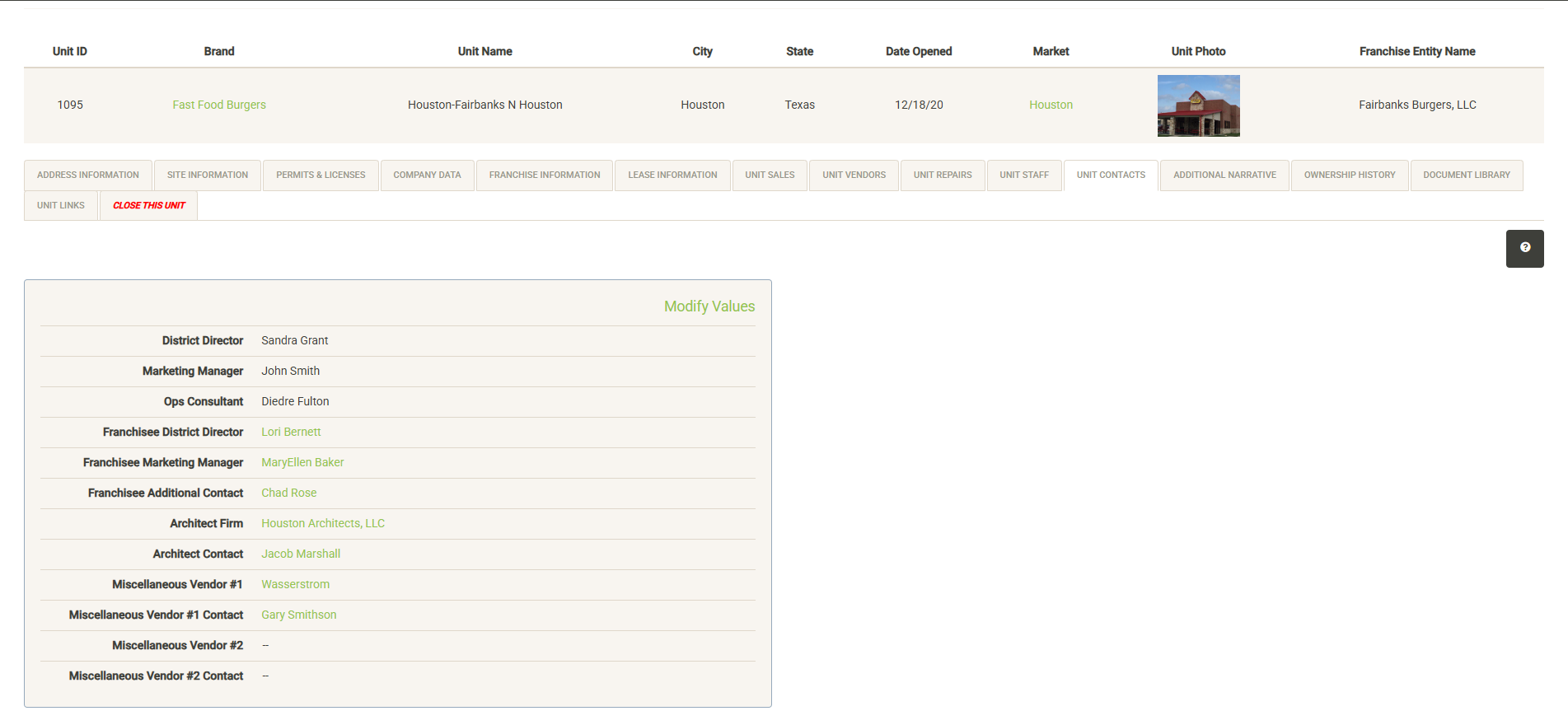This screenshot has width=1568, height=725.
Task: Open the unit photo thumbnail
Action: tap(1198, 105)
